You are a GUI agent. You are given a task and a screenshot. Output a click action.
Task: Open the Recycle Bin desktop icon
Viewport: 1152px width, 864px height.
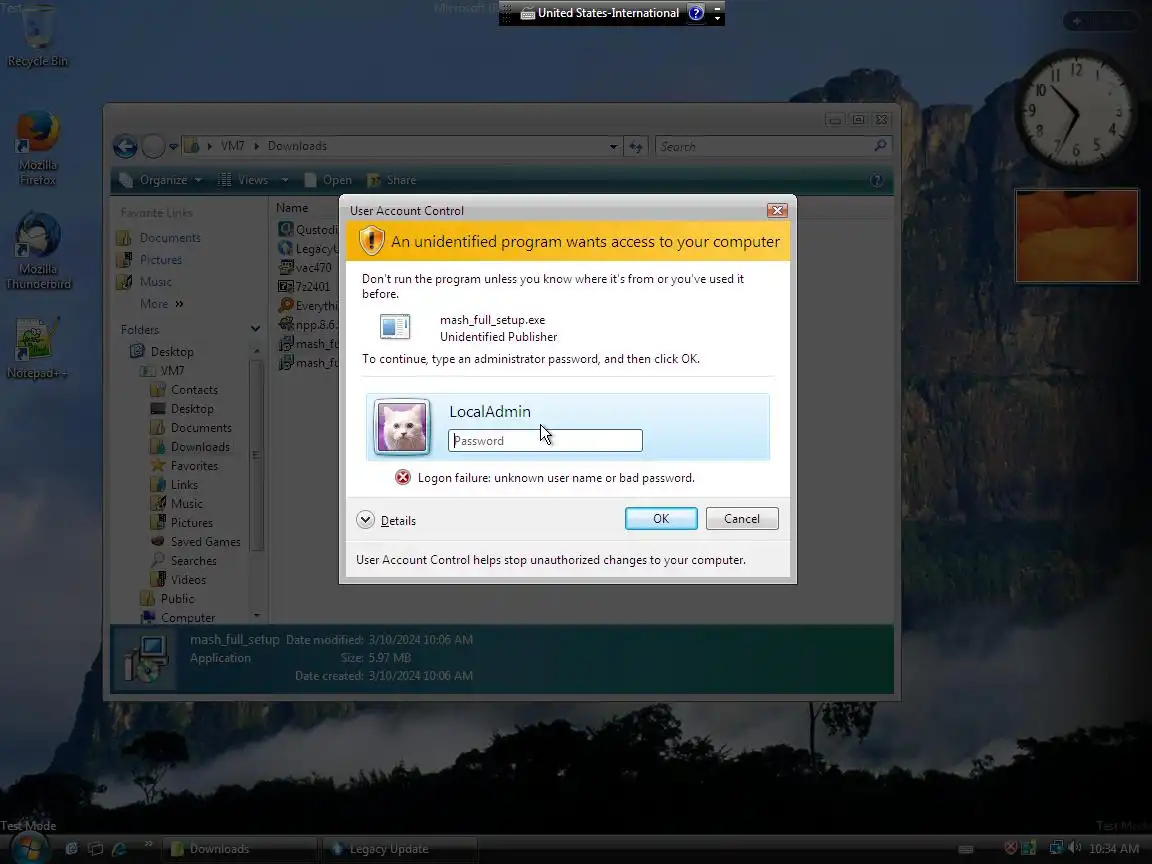(37, 37)
